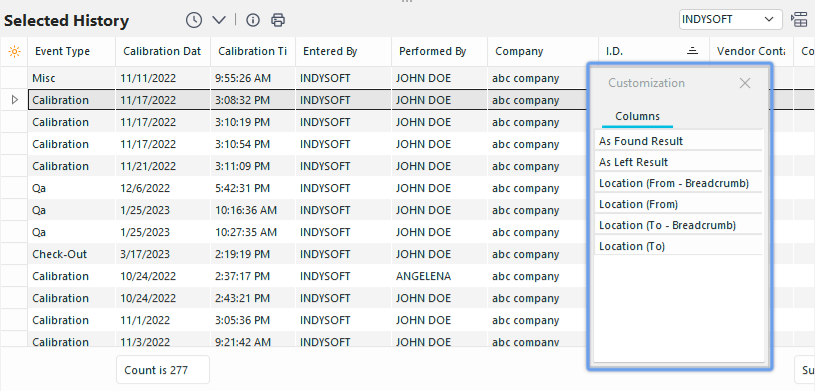Print the selected history list

[x=278, y=20]
